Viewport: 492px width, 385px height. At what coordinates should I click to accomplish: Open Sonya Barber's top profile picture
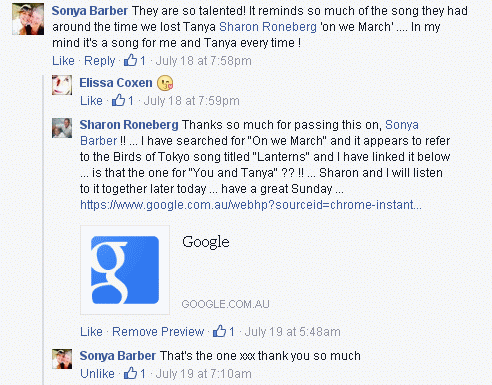click(28, 19)
